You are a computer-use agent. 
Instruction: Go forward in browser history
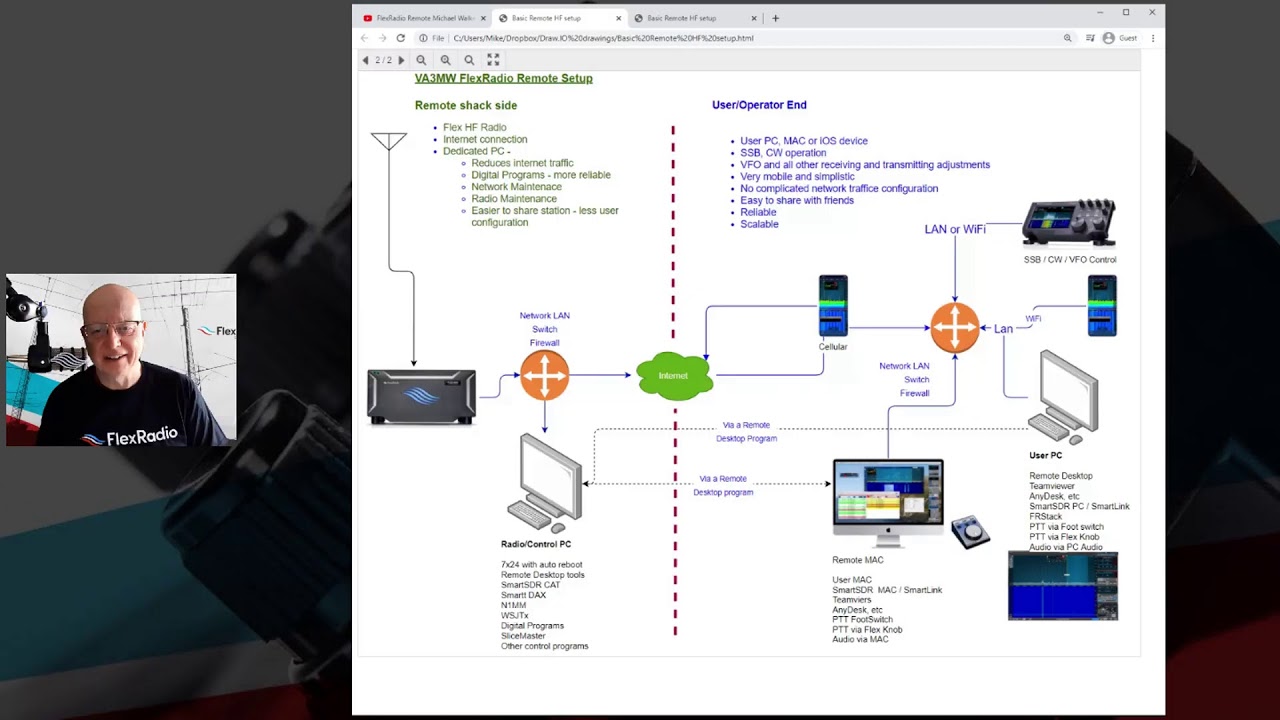382,38
